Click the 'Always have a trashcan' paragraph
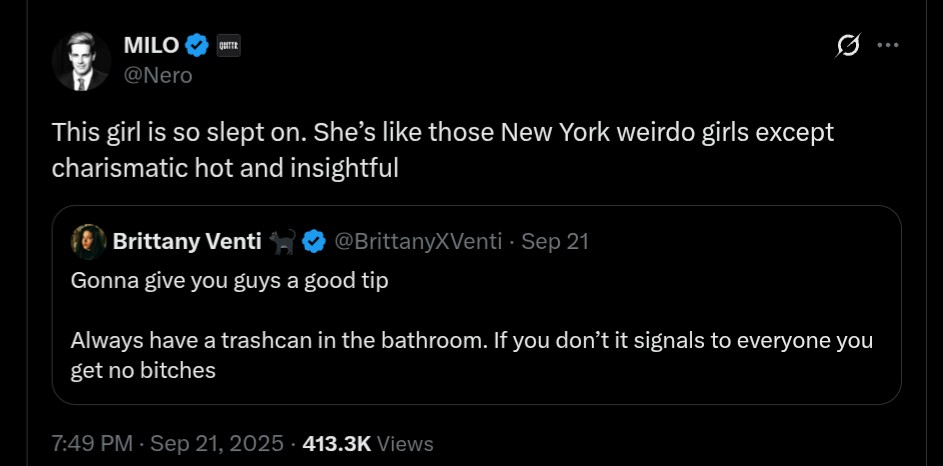This screenshot has height=466, width=943. coord(471,340)
